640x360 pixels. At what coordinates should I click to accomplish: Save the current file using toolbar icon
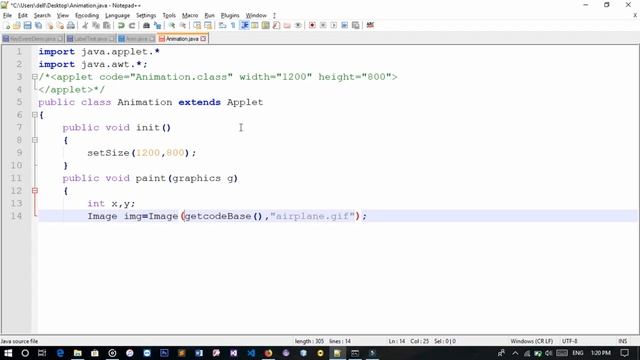click(x=27, y=25)
